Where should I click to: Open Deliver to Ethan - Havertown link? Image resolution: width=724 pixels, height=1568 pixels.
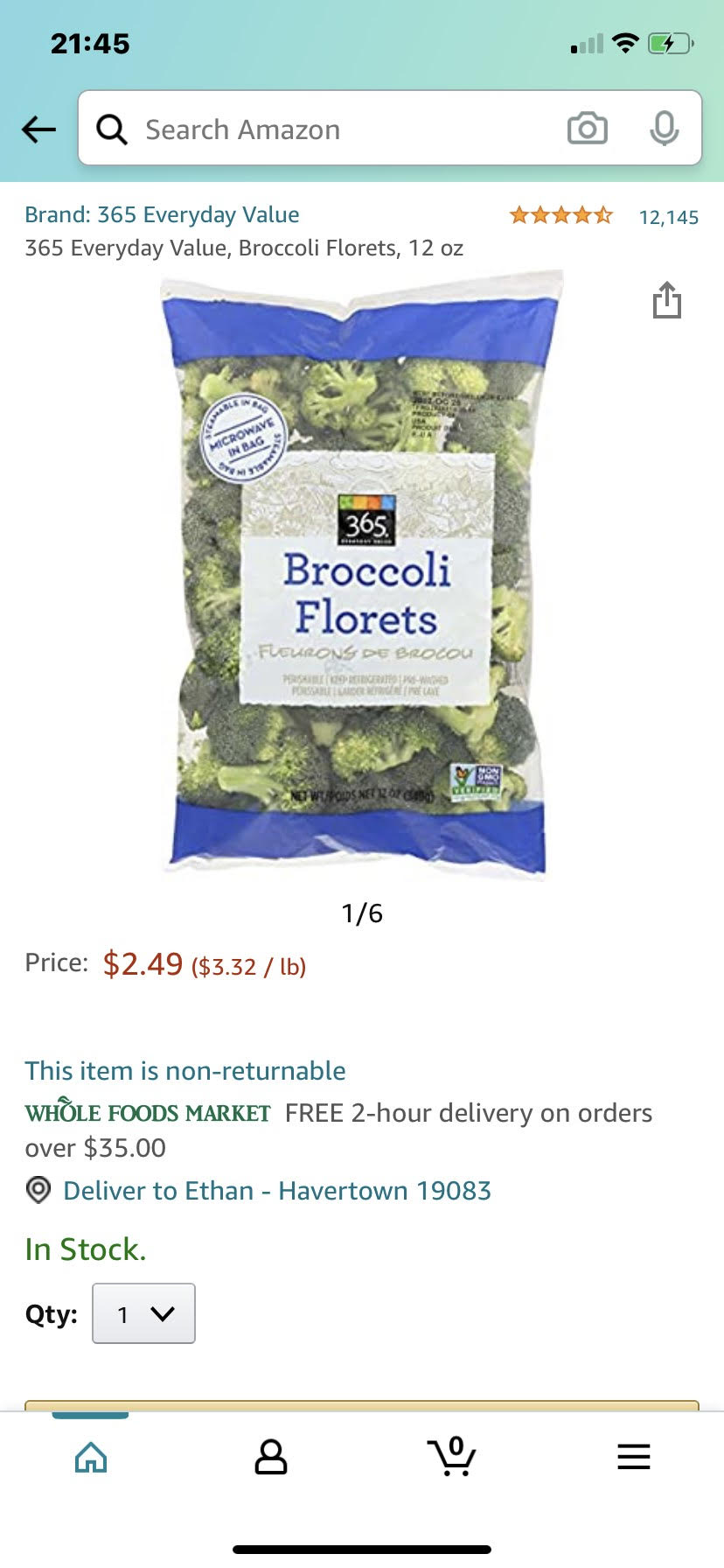pos(277,1191)
